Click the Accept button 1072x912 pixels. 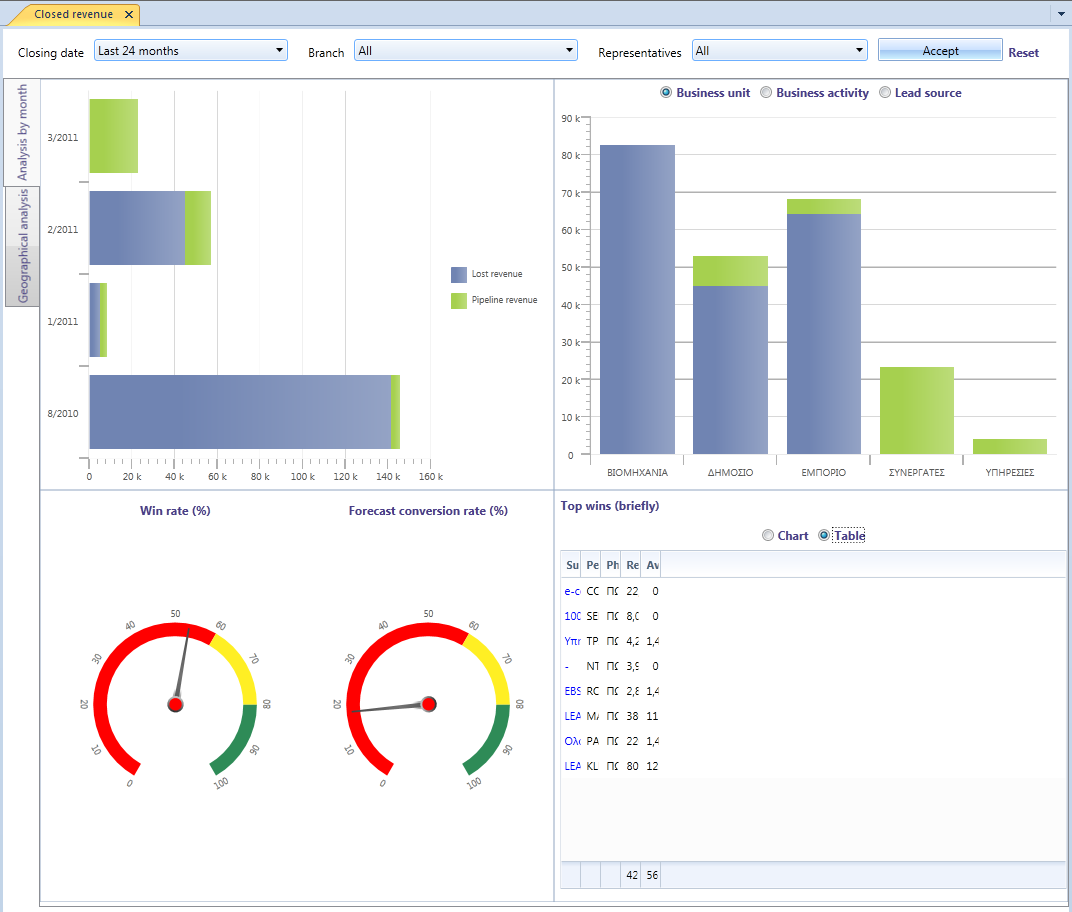tap(940, 50)
